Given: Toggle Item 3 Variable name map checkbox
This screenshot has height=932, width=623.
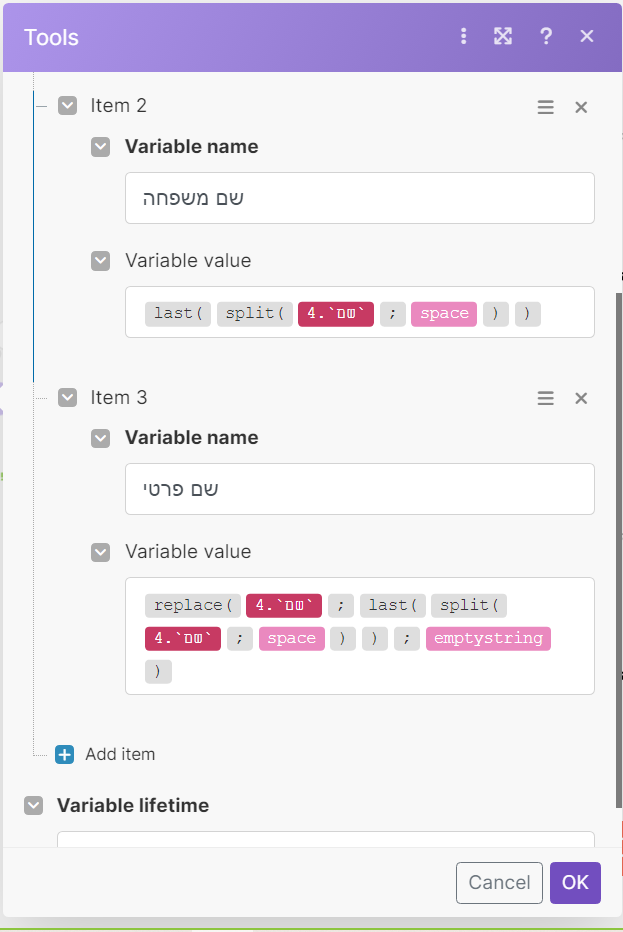Looking at the screenshot, I should pyautogui.click(x=100, y=438).
